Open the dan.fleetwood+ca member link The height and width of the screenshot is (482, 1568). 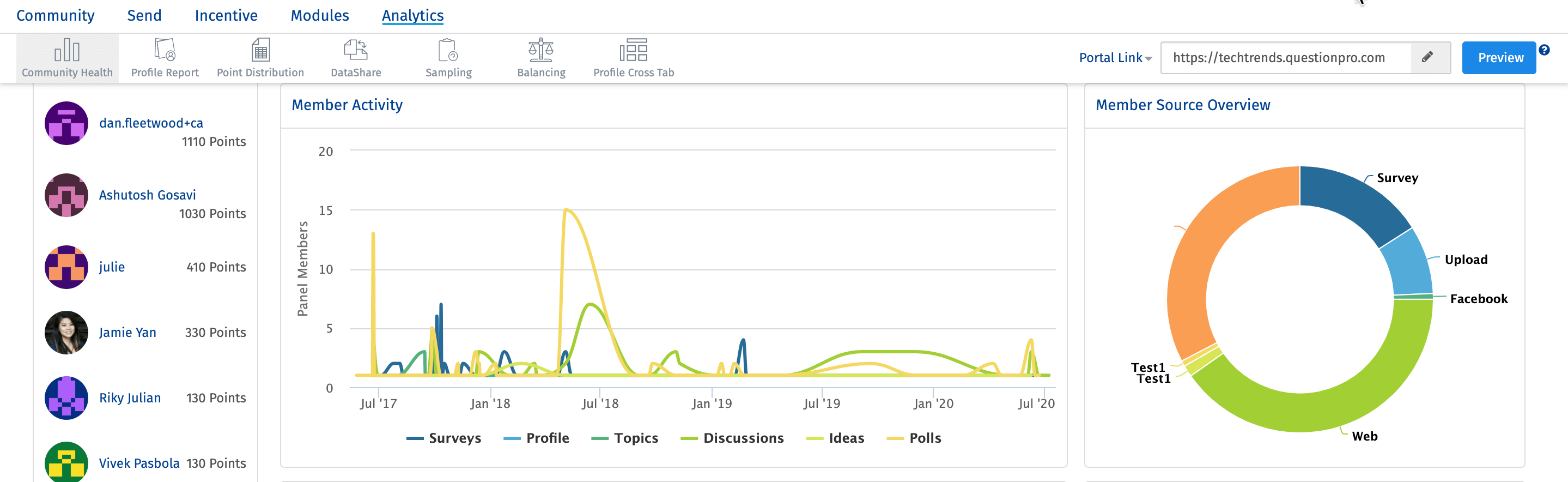(x=151, y=123)
